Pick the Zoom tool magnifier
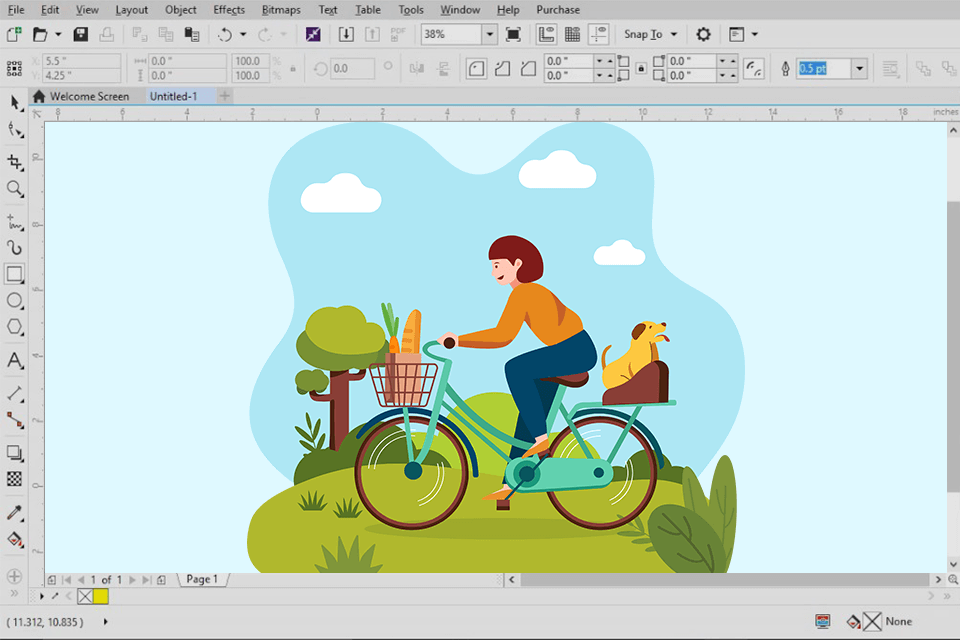This screenshot has height=640, width=960. tap(14, 188)
